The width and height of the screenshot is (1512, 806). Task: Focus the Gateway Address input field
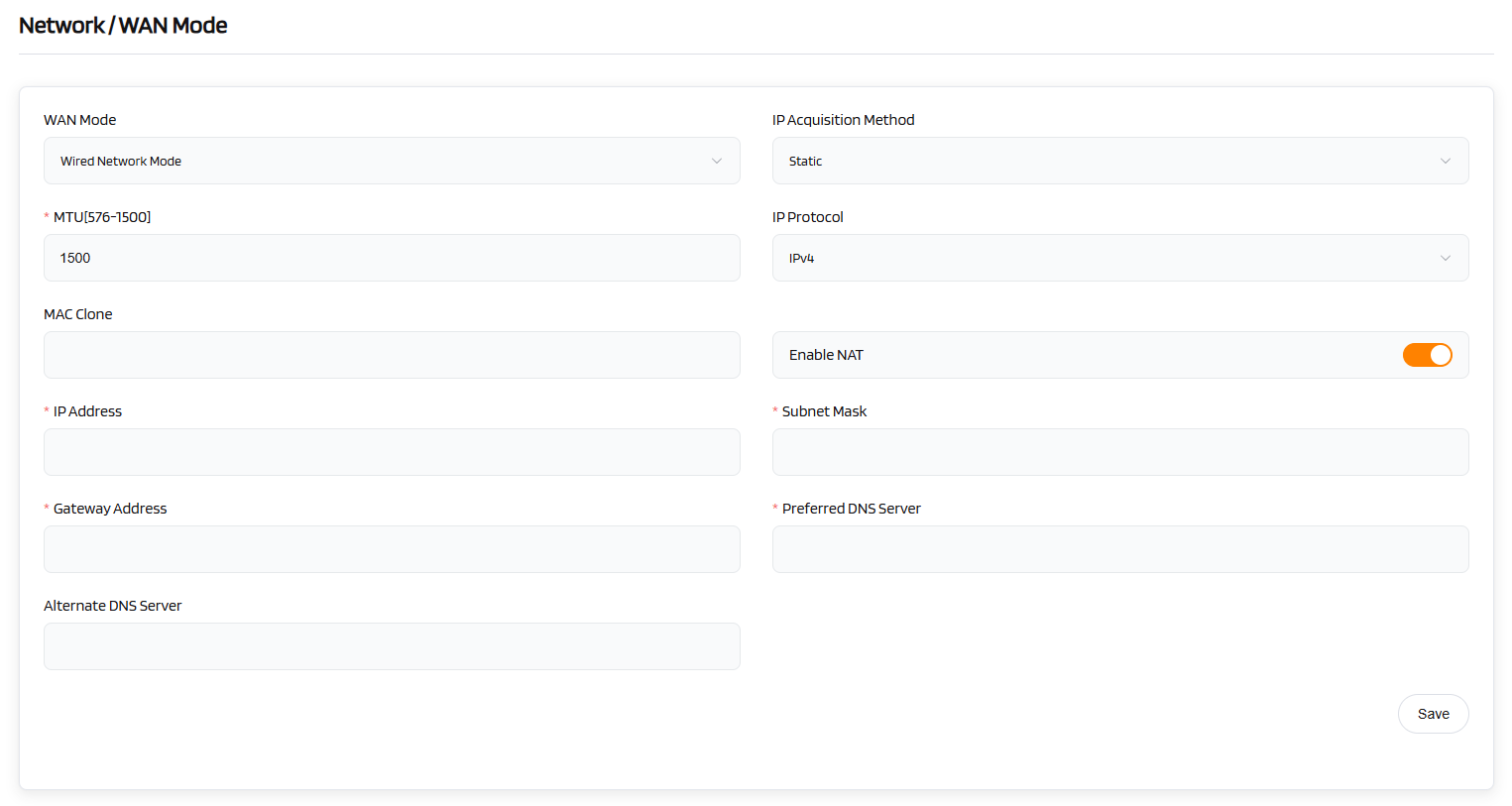[392, 549]
